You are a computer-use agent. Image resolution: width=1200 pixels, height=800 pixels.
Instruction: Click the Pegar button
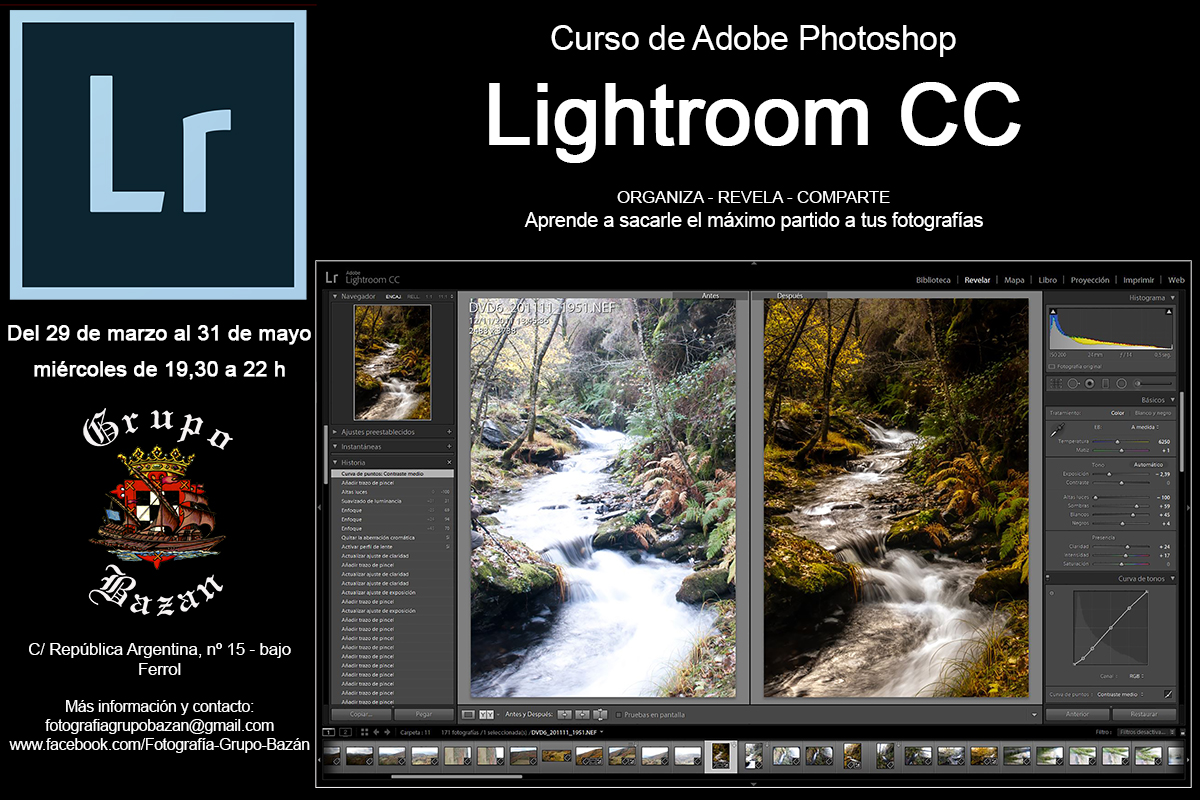point(424,714)
